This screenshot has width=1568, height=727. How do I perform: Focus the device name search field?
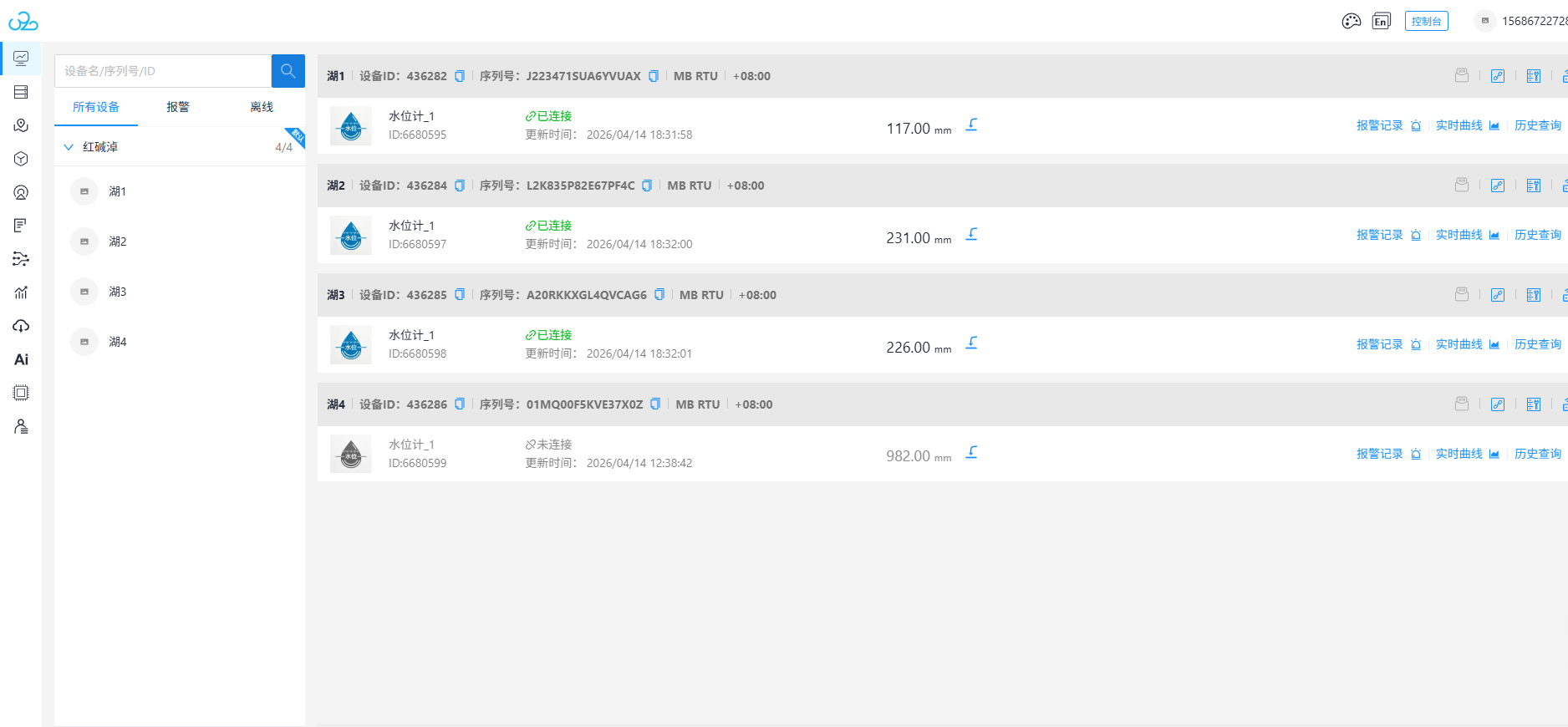click(163, 71)
